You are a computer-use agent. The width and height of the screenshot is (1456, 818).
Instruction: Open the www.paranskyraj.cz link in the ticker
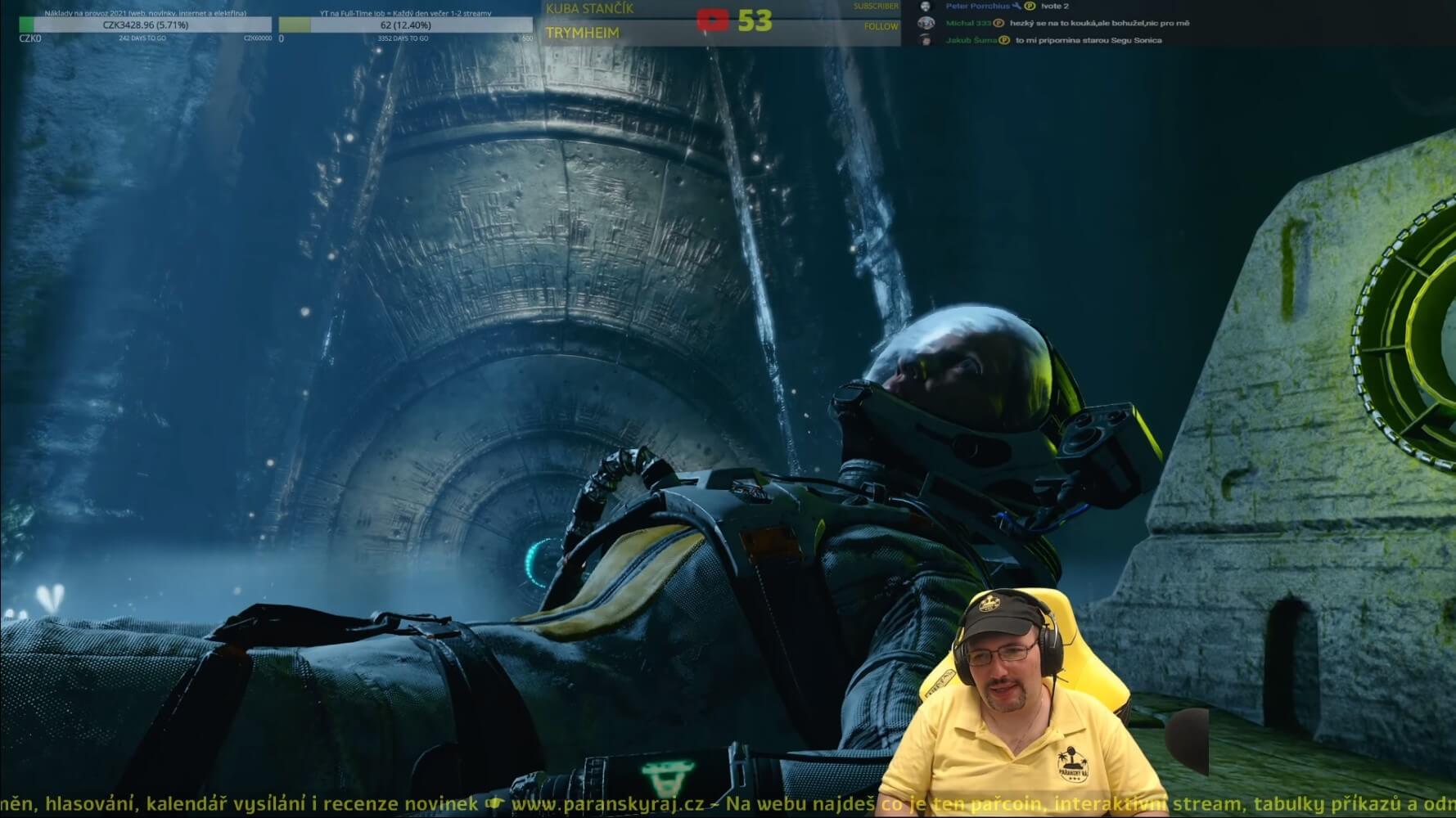point(607,804)
